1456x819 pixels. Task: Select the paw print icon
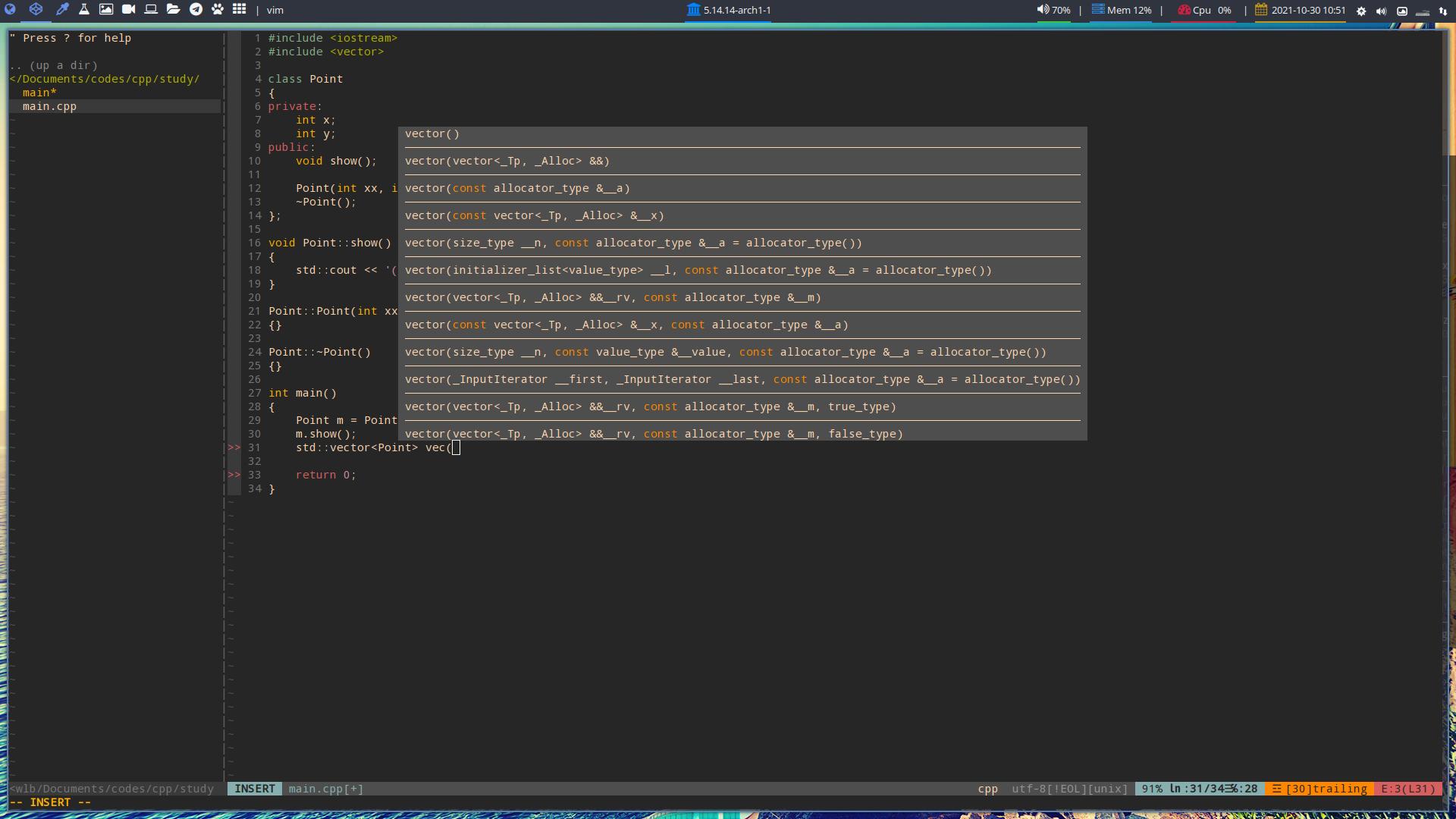(218, 10)
